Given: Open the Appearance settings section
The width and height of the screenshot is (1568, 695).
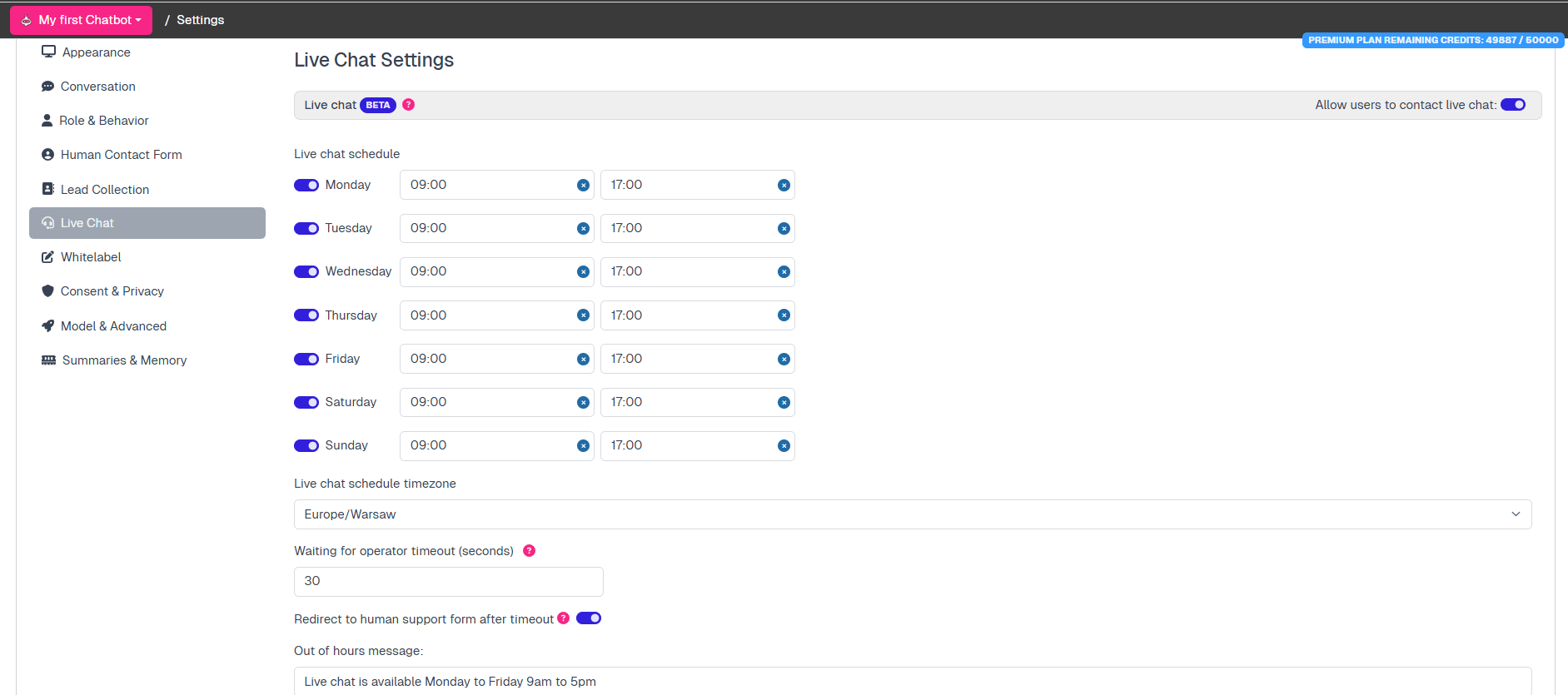Looking at the screenshot, I should click(96, 52).
